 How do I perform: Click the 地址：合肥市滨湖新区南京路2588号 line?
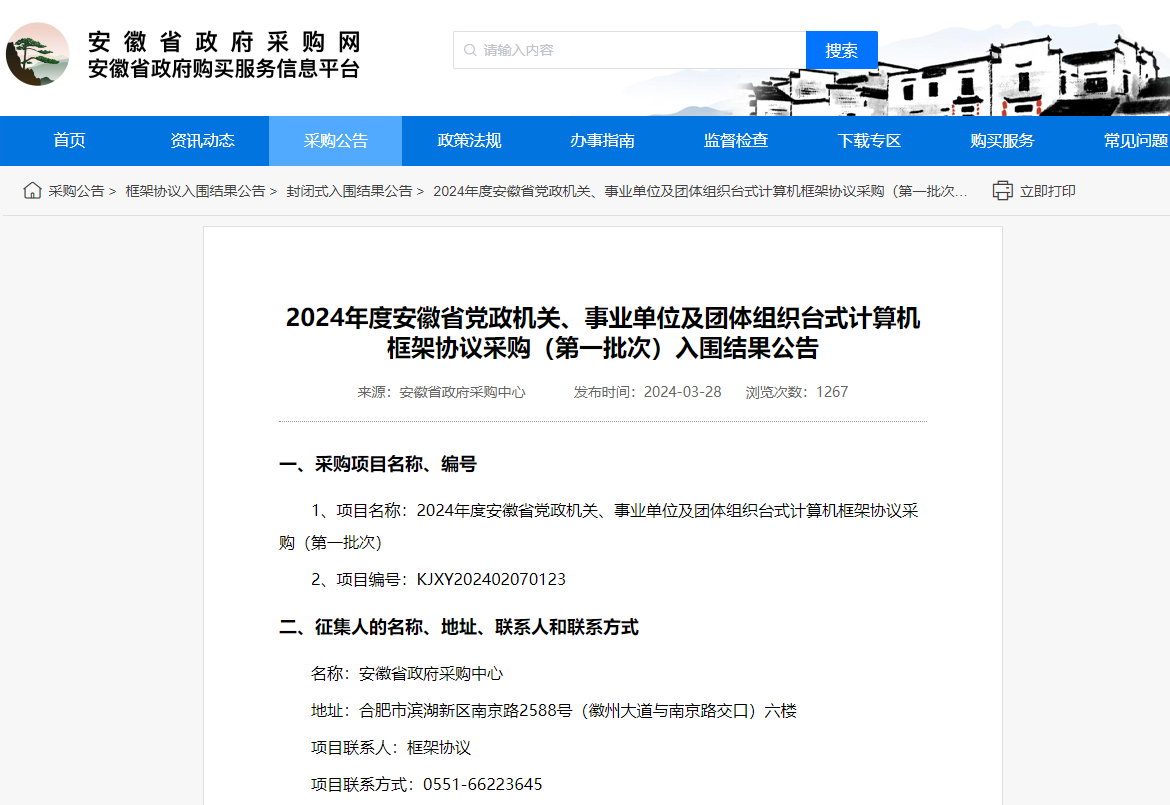[554, 711]
